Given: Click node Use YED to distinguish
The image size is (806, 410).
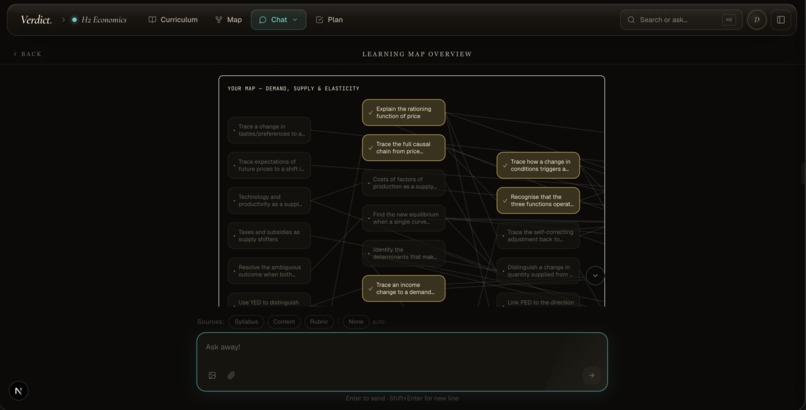Looking at the screenshot, I should [x=269, y=301].
